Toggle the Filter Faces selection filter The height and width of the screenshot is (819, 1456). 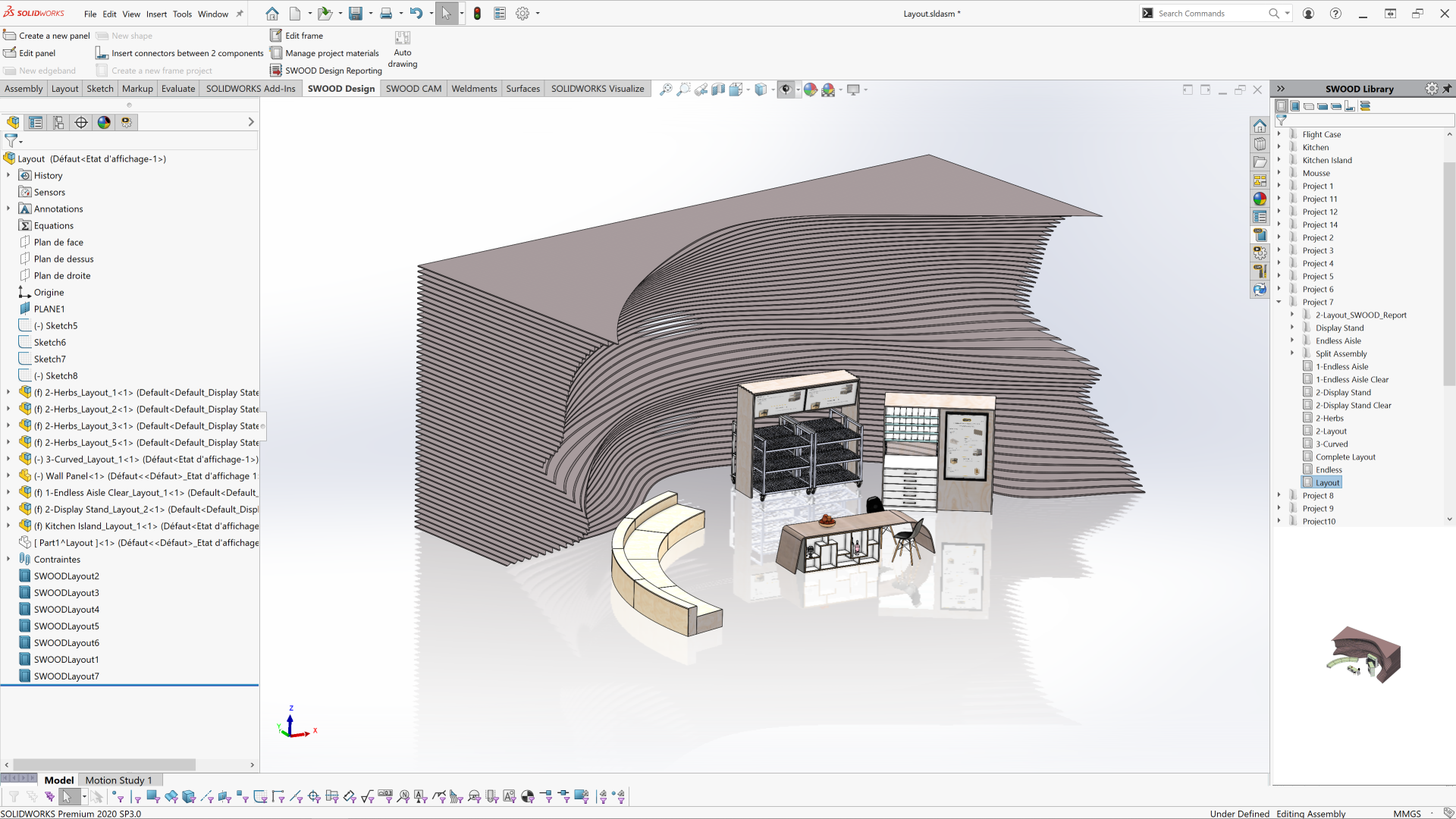click(x=153, y=796)
